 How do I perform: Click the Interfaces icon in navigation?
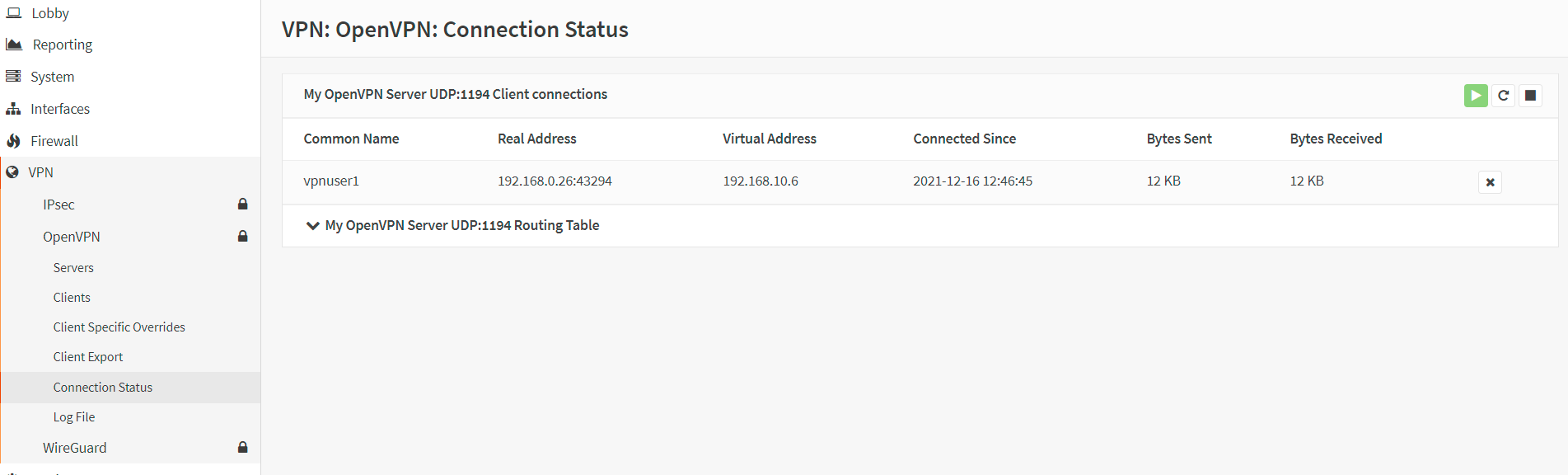tap(13, 108)
